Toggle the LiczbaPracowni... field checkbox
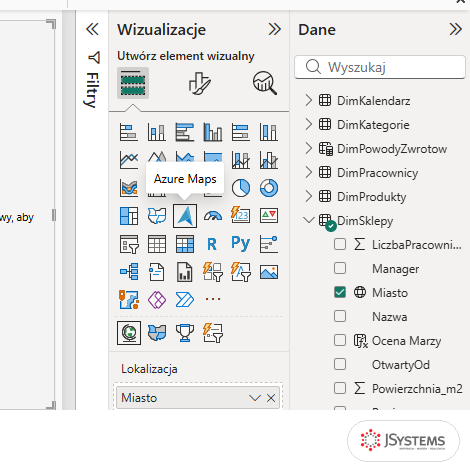This screenshot has height=472, width=470. 340,244
